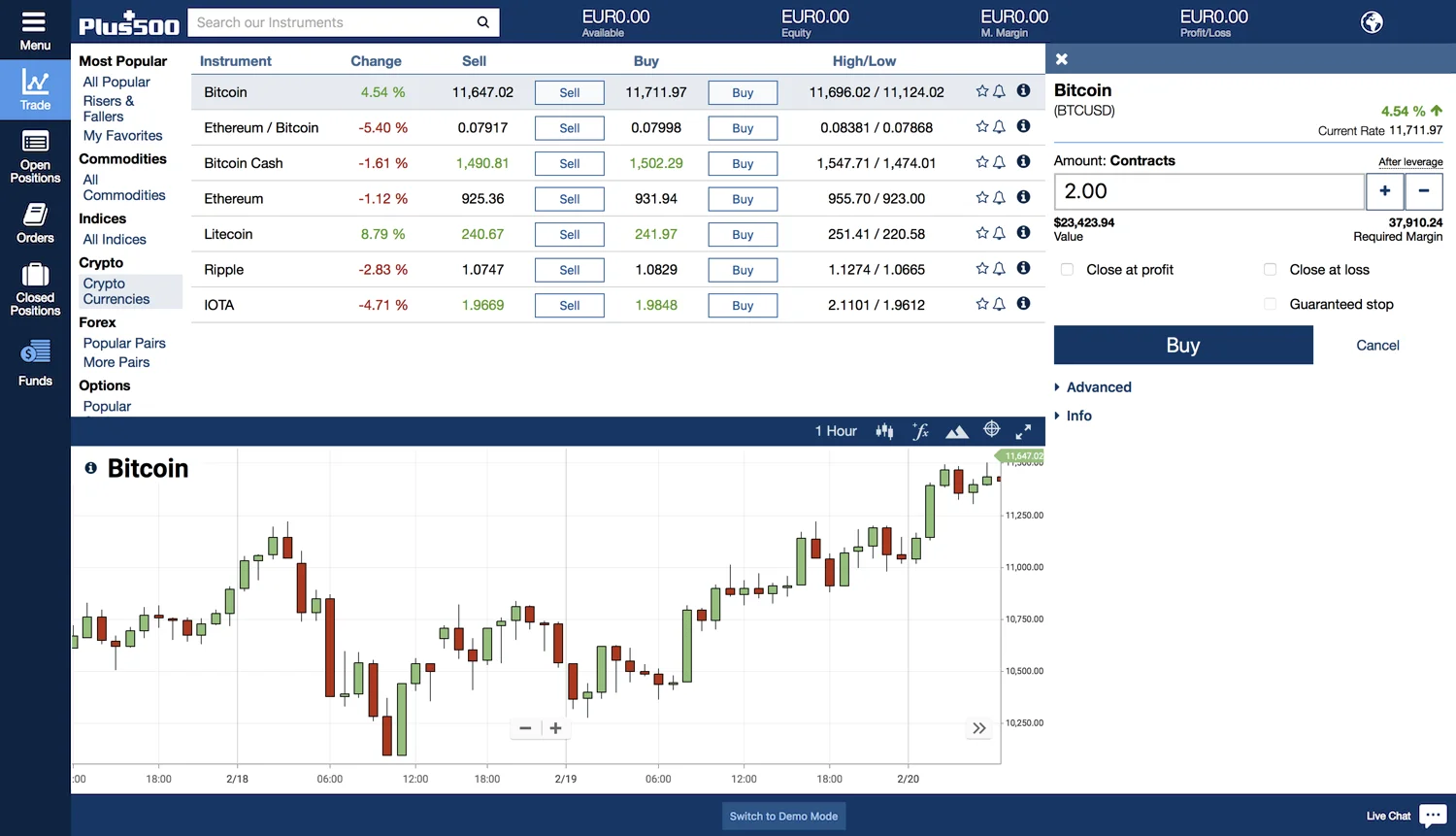Select Popular Pairs under Forex

coord(124,343)
